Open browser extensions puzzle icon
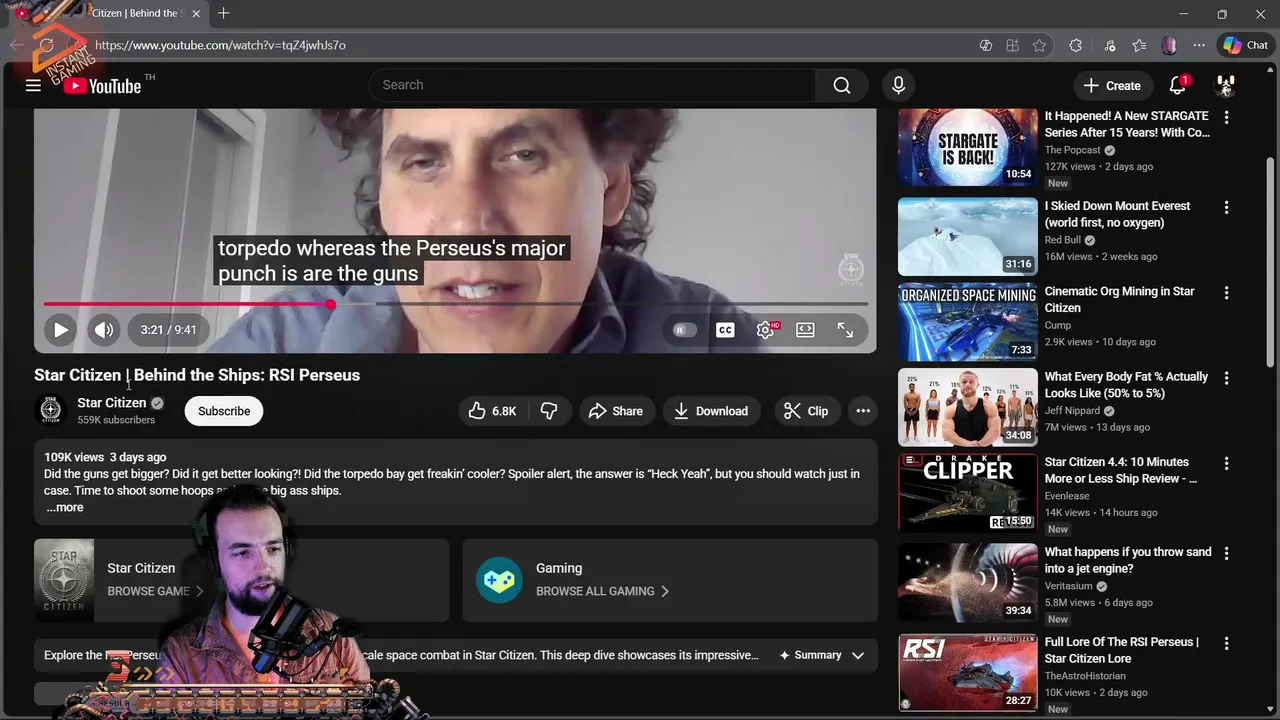Viewport: 1280px width, 720px height. [x=1076, y=45]
